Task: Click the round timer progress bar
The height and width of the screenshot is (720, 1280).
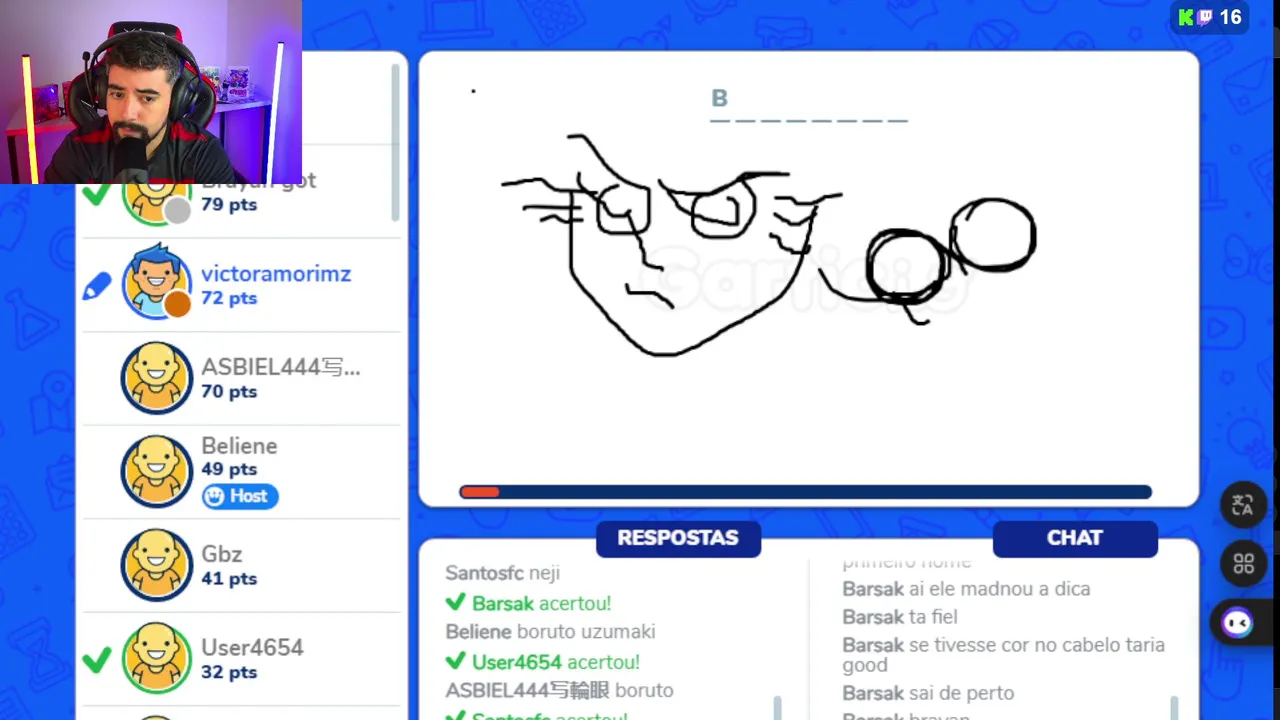Action: coord(805,492)
